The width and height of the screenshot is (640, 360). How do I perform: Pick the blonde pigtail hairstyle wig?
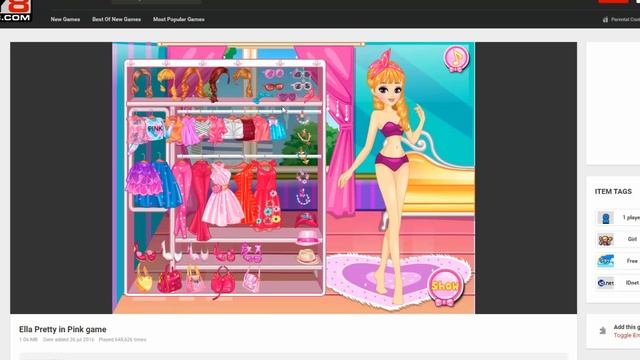(244, 82)
